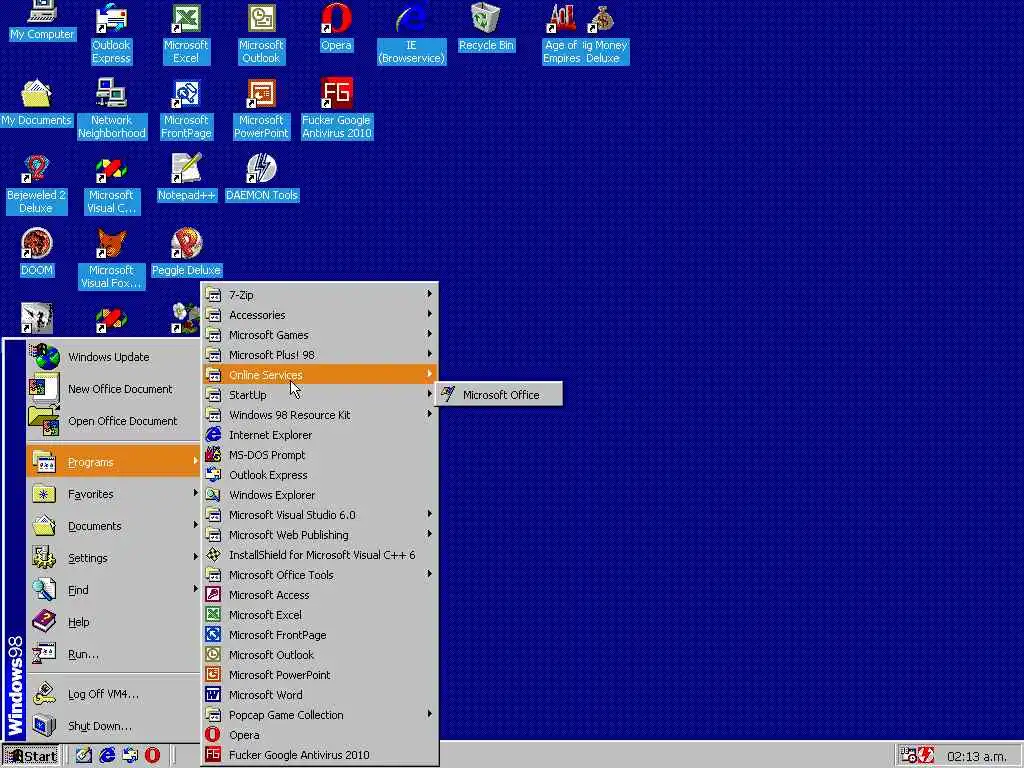Screen dimensions: 1024x768
Task: Expand Microsoft Visual Studio 6.0 folder
Action: pyautogui.click(x=319, y=515)
